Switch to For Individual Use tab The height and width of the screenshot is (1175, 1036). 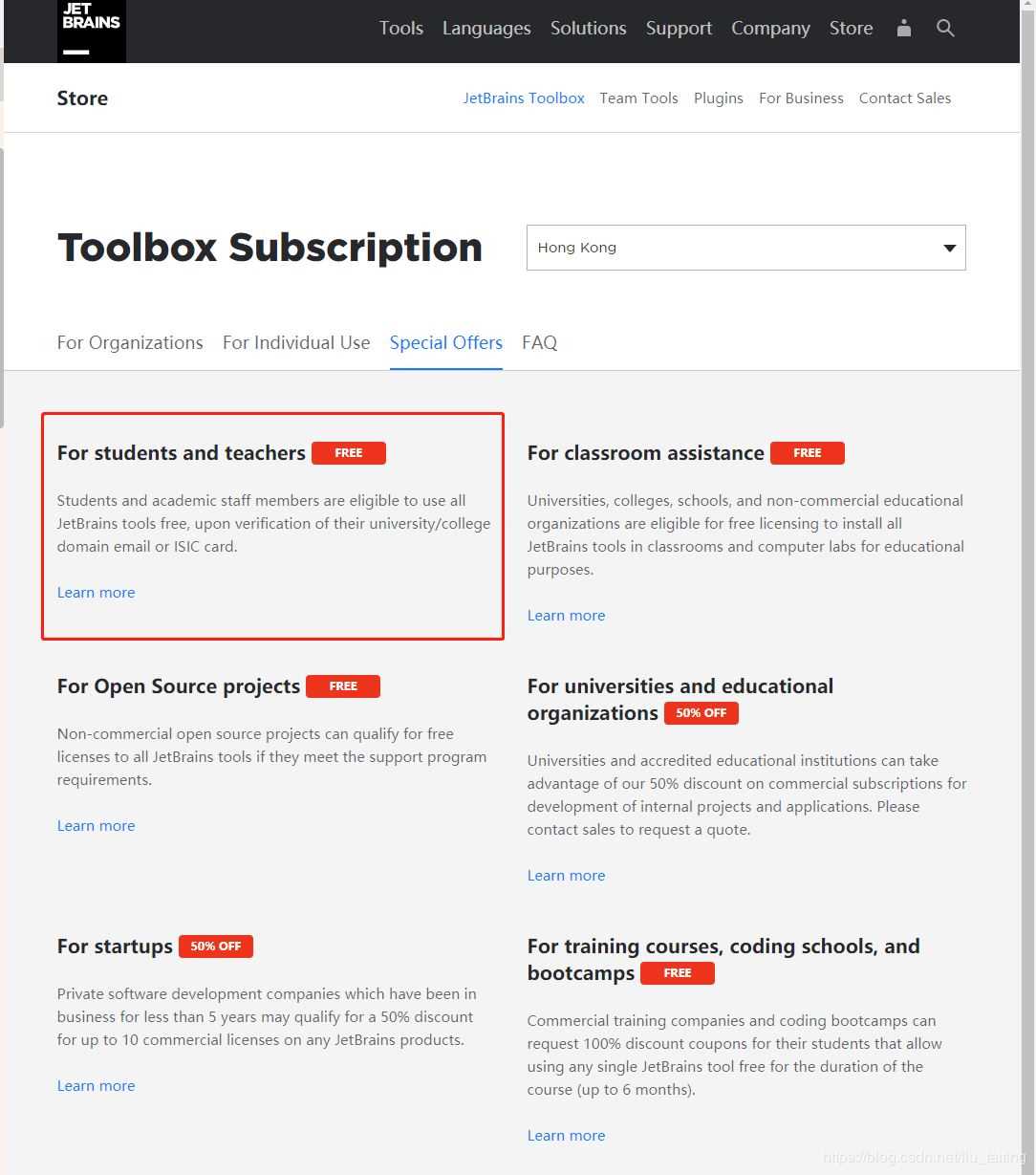click(296, 342)
